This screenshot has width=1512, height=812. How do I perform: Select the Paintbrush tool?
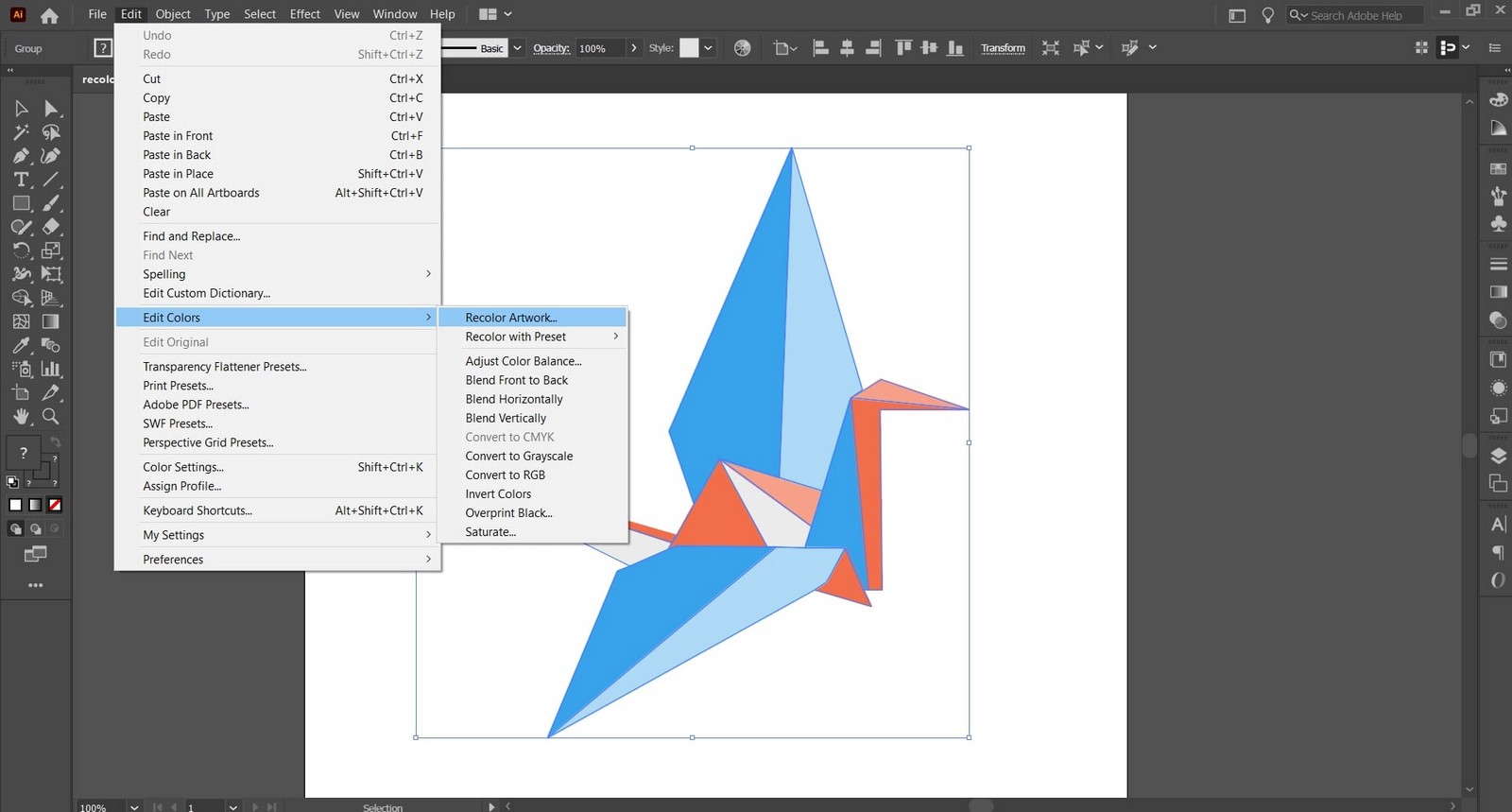51,203
